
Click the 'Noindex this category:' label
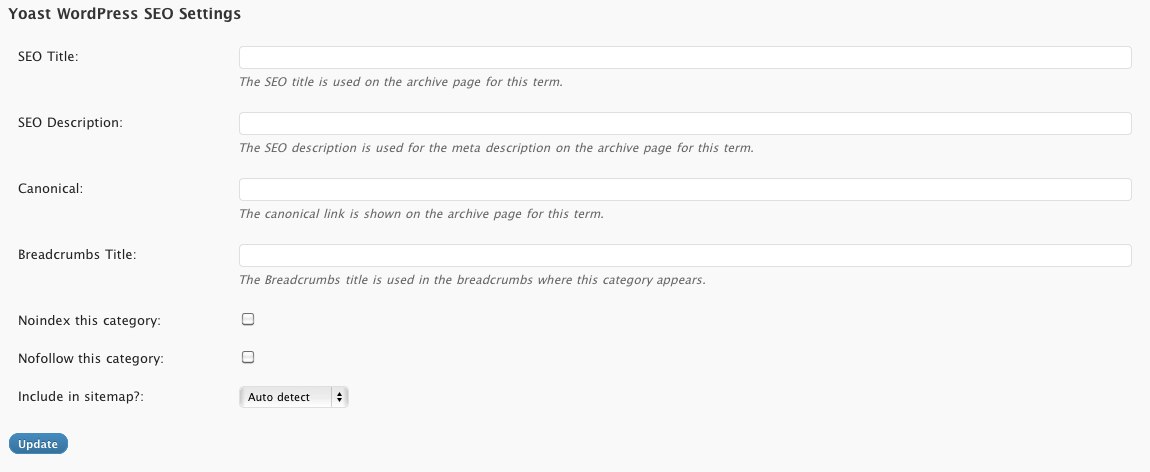[89, 320]
